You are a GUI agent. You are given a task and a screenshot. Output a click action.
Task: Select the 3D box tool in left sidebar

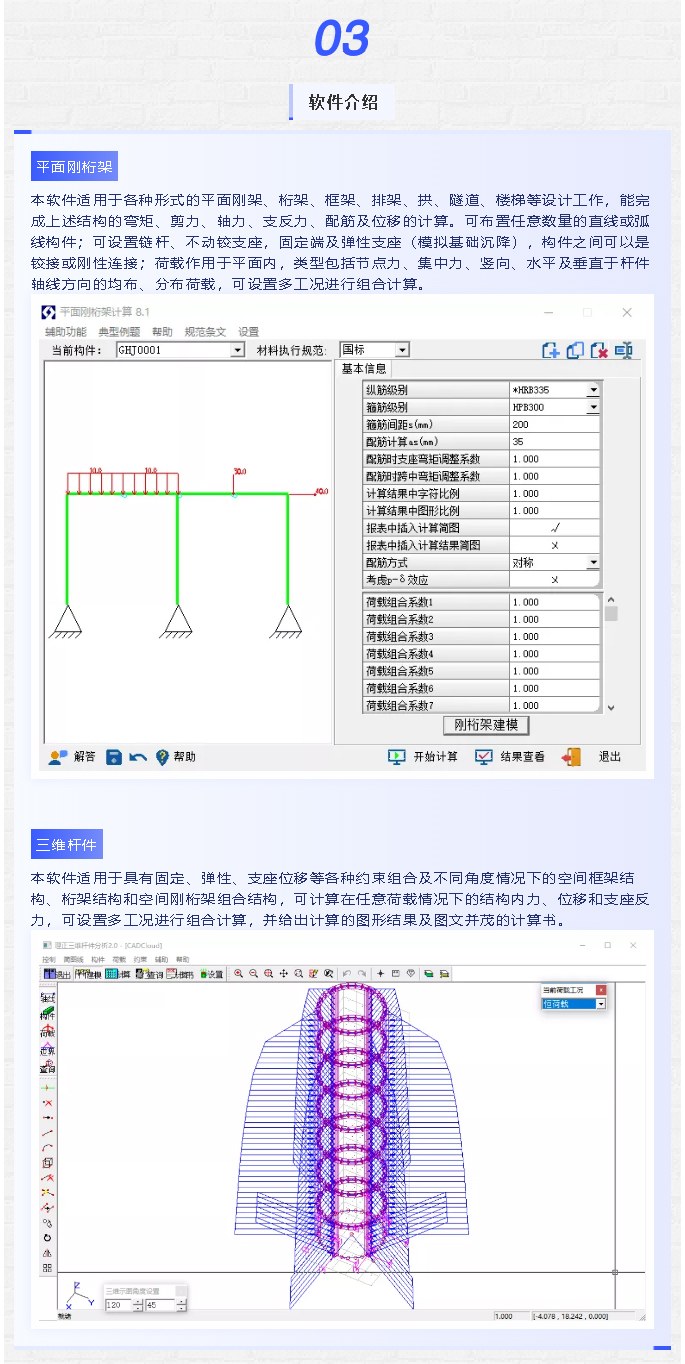[x=47, y=1162]
